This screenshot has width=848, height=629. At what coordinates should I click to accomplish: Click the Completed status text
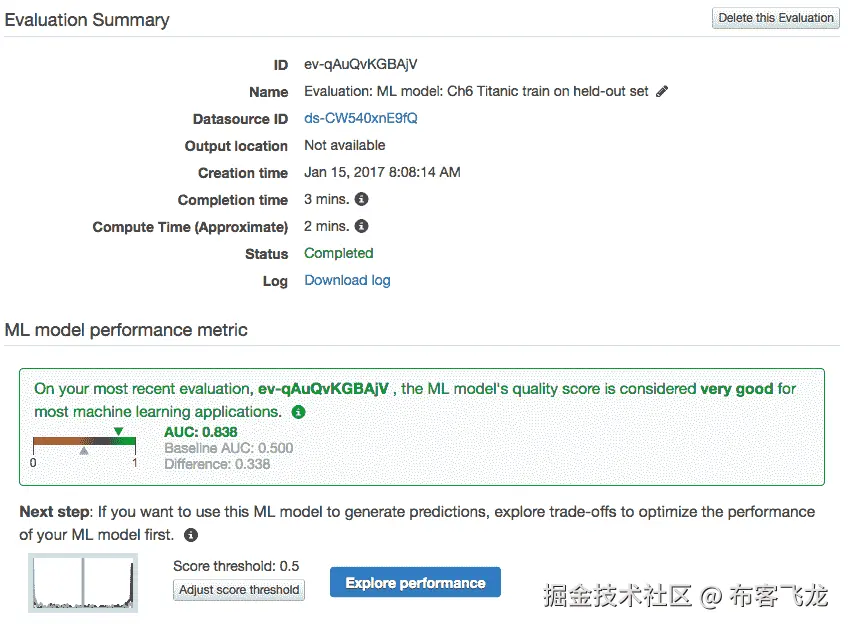pos(339,253)
